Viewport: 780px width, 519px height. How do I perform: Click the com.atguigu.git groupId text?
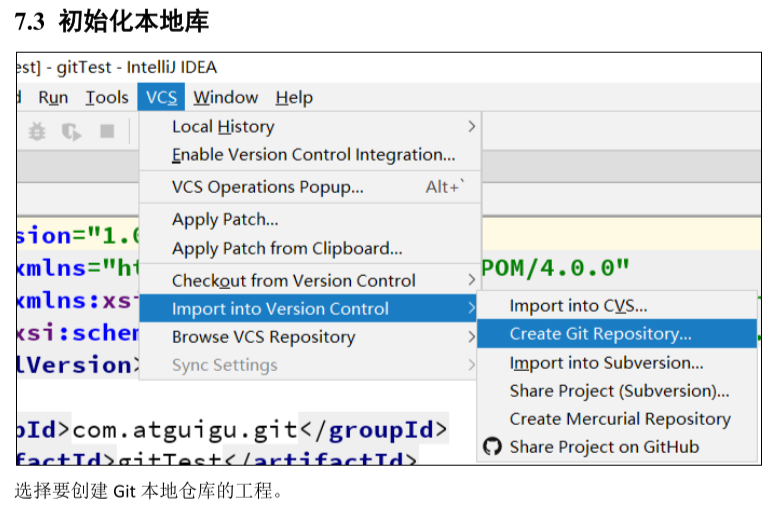[x=185, y=430]
